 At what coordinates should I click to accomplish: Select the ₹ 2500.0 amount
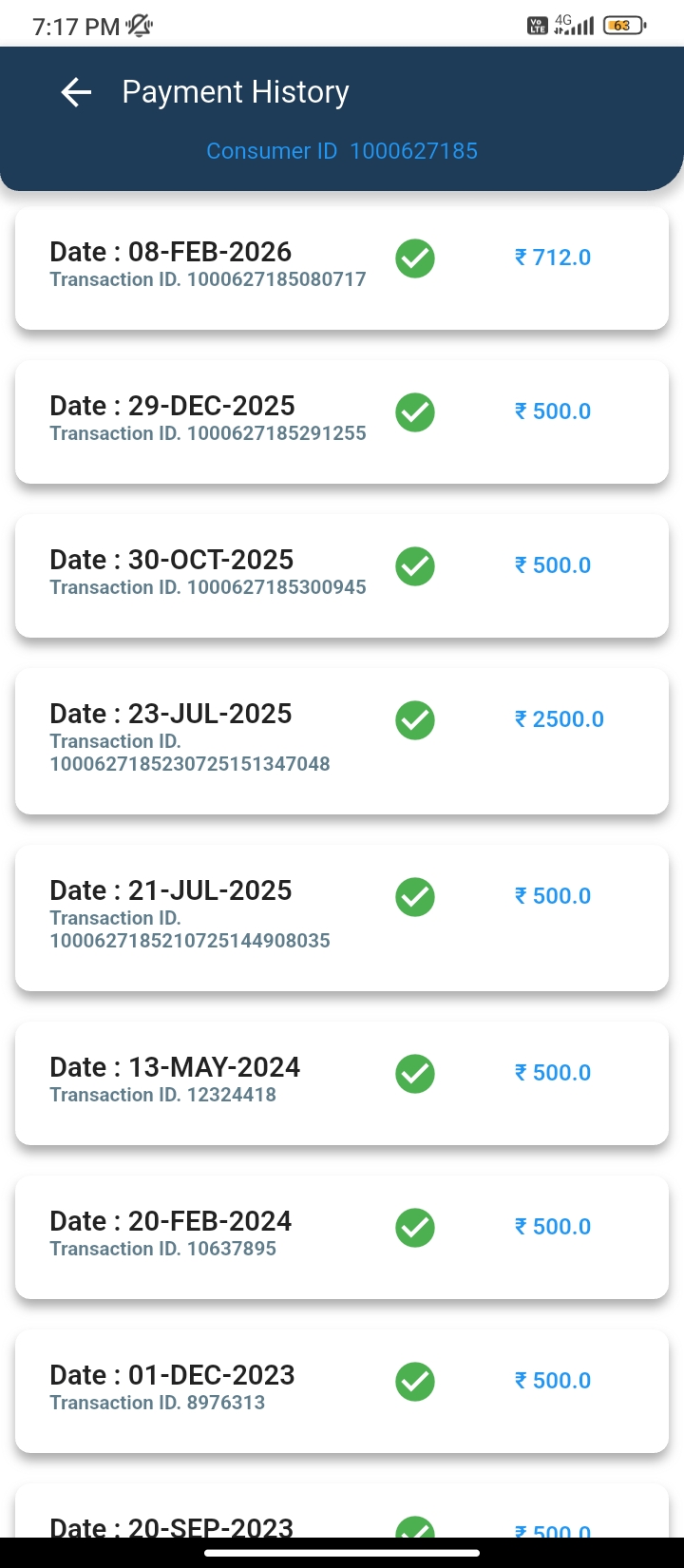[x=560, y=719]
